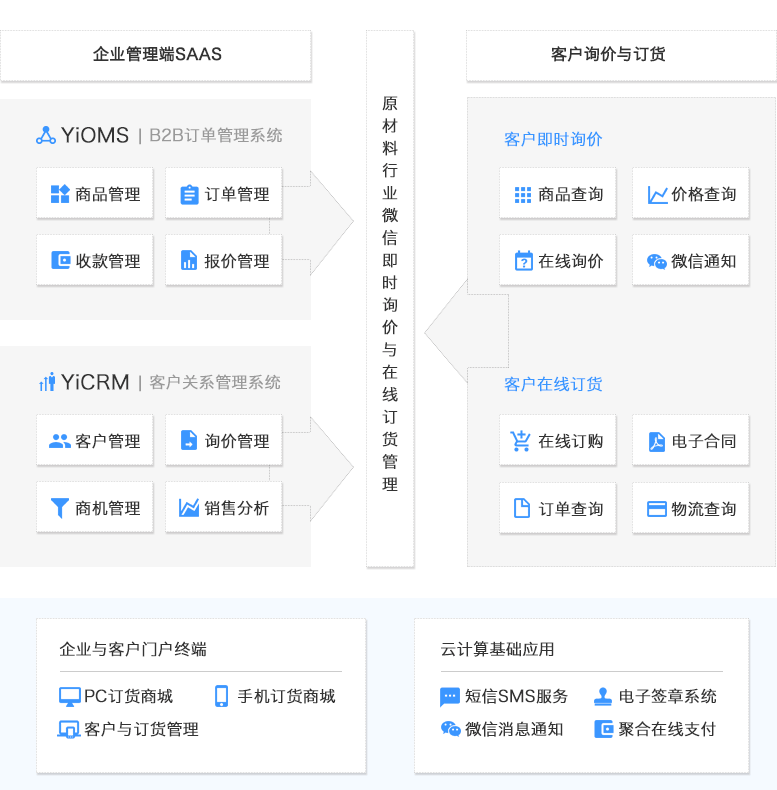The image size is (777, 790).
Task: Click the PC订货商城 monitor icon
Action: coord(70,697)
